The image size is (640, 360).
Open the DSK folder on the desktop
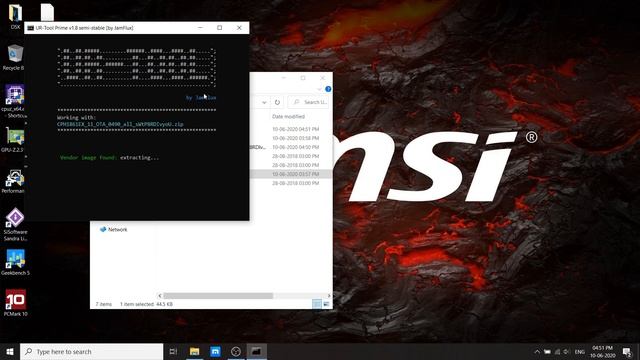pos(15,16)
